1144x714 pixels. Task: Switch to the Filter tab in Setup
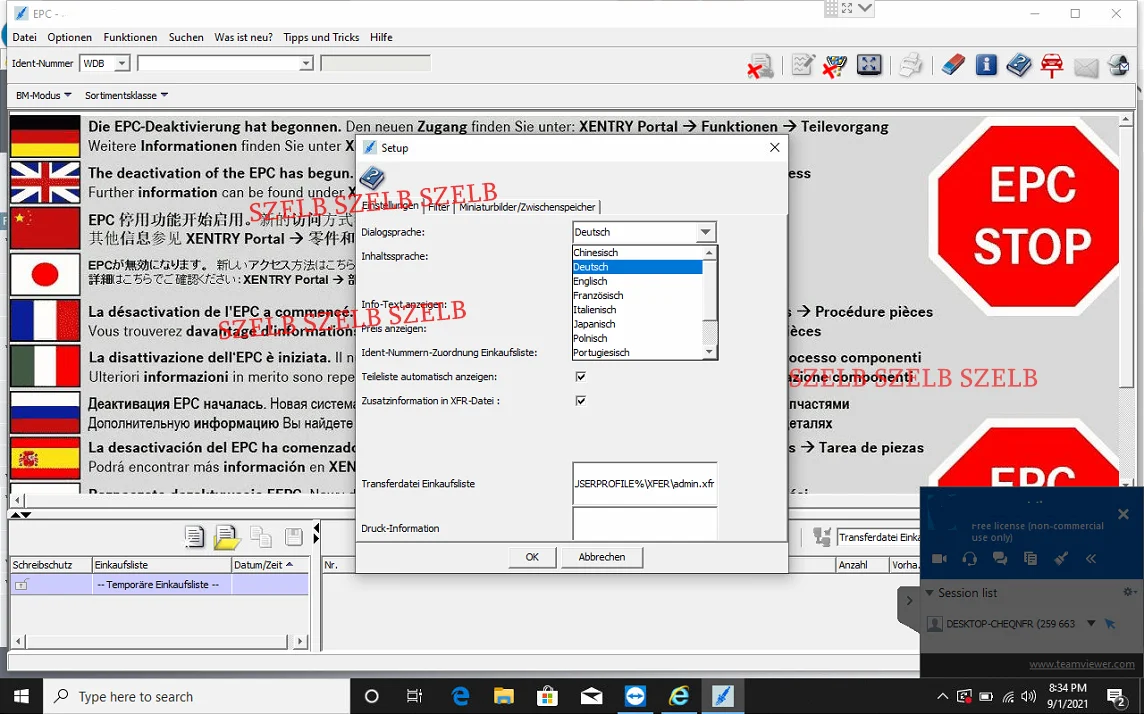click(438, 207)
